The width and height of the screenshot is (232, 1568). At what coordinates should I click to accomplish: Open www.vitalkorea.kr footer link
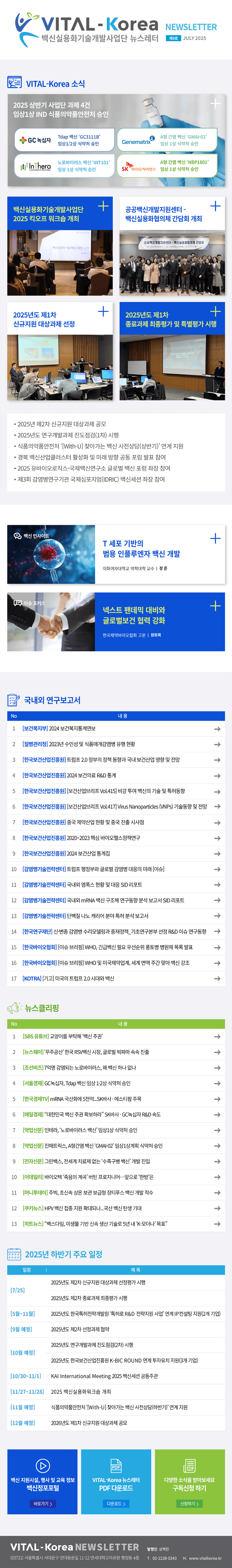click(205, 1558)
